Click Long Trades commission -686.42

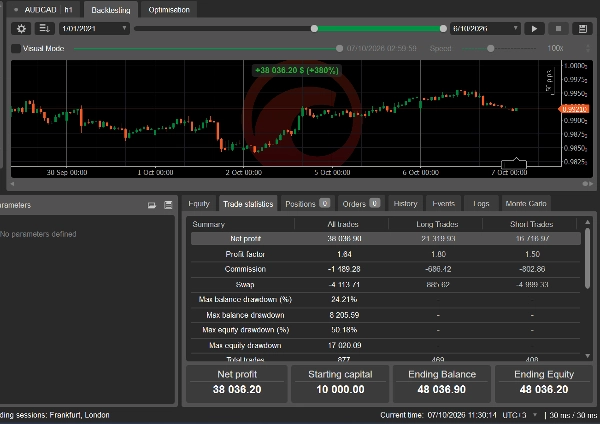pyautogui.click(x=438, y=269)
